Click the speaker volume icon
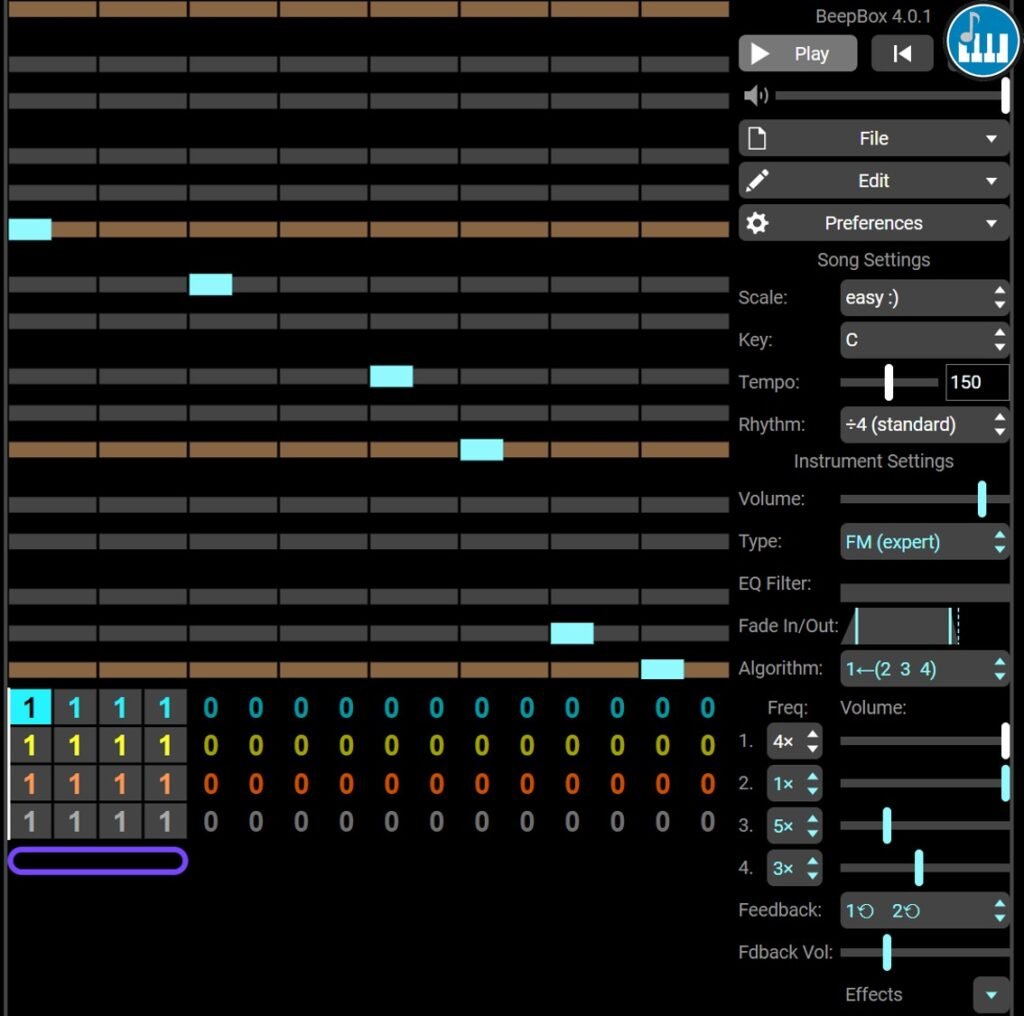 (756, 95)
